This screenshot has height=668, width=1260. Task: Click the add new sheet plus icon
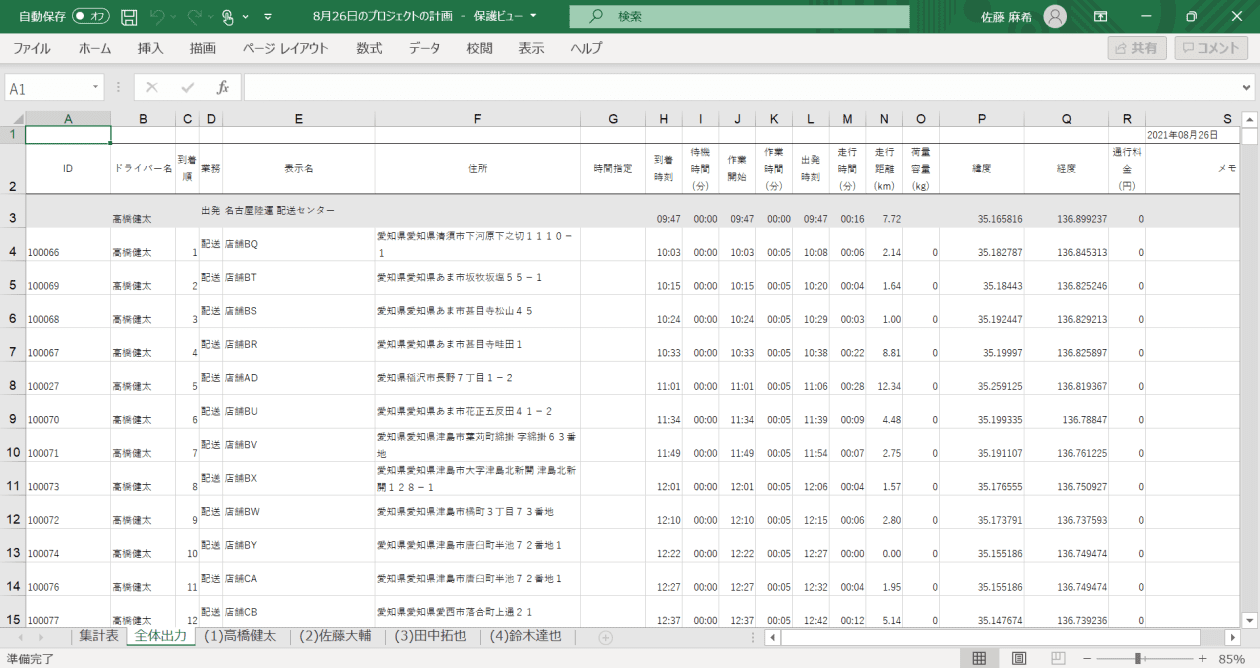[x=605, y=637]
